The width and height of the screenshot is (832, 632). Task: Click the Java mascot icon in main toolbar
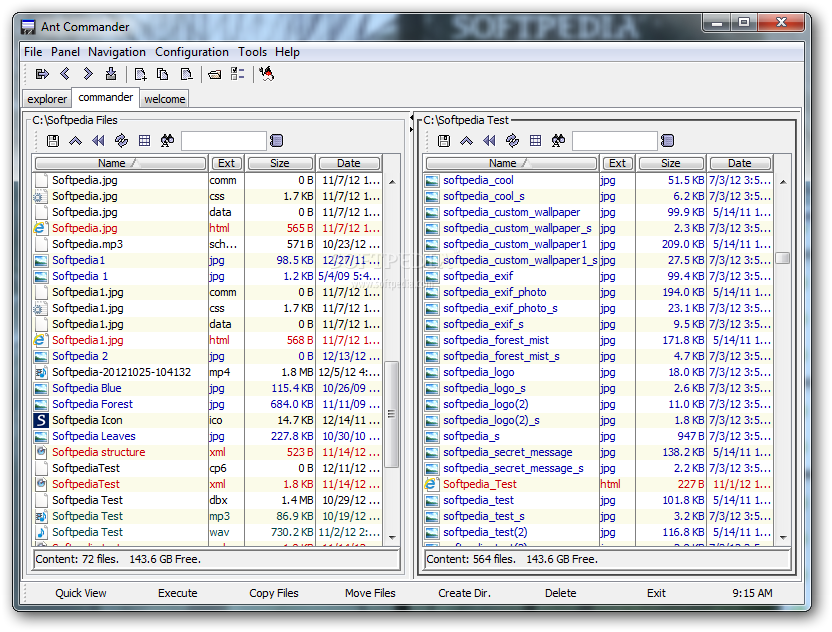(x=266, y=74)
